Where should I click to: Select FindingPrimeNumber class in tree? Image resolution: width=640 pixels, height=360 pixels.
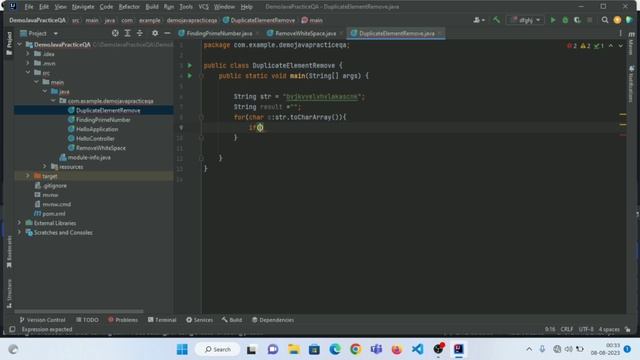[103, 120]
